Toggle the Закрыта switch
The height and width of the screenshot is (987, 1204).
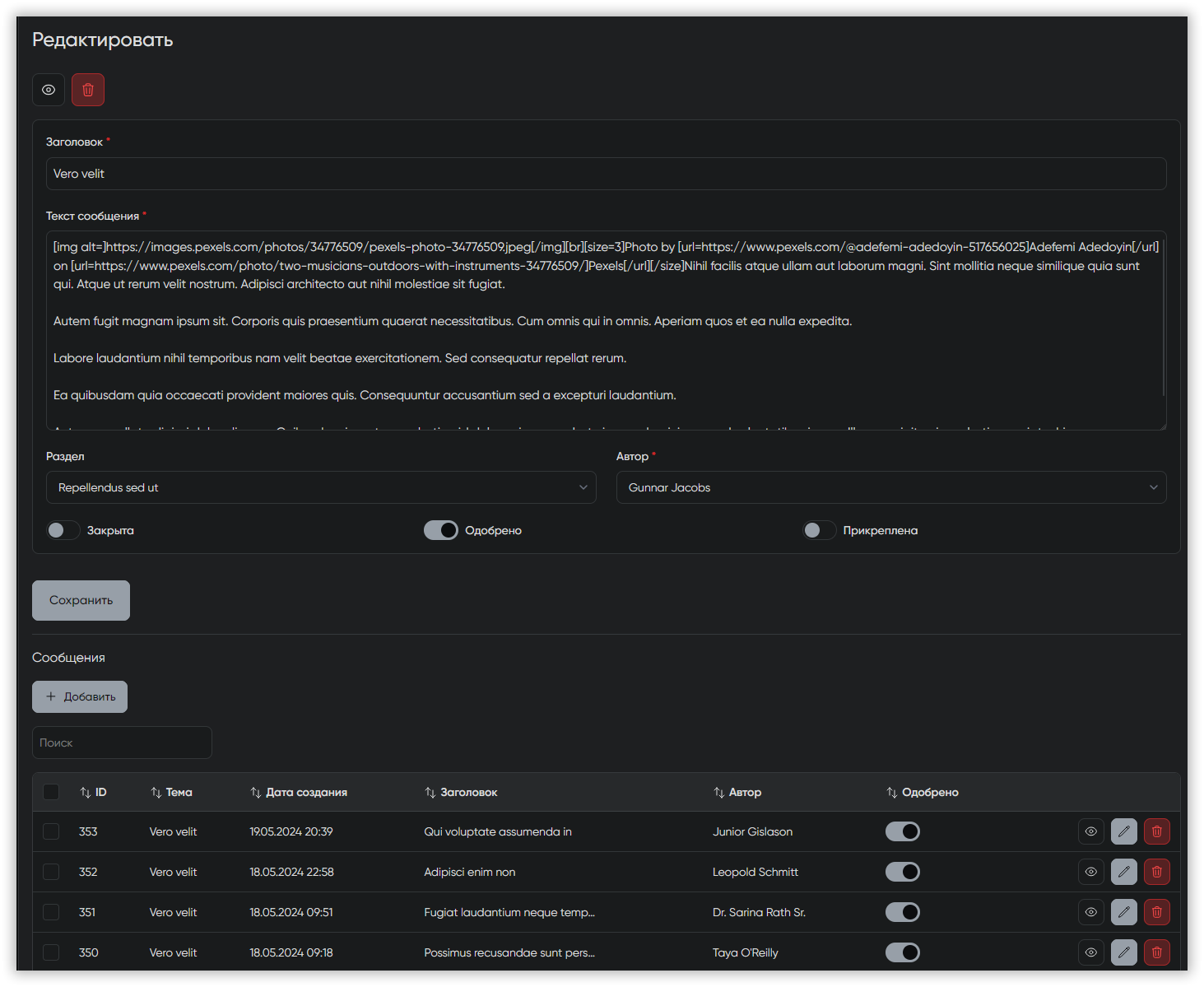[63, 530]
